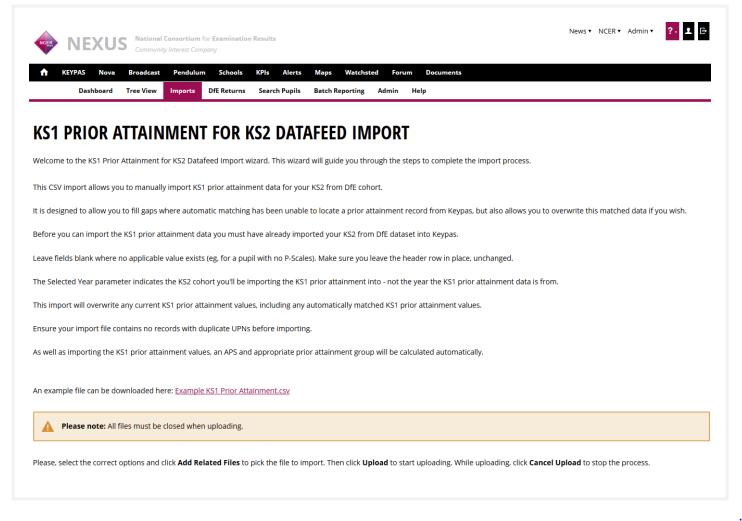Click the NEXUS title text in the header
The width and height of the screenshot is (742, 521).
pyautogui.click(x=97, y=44)
